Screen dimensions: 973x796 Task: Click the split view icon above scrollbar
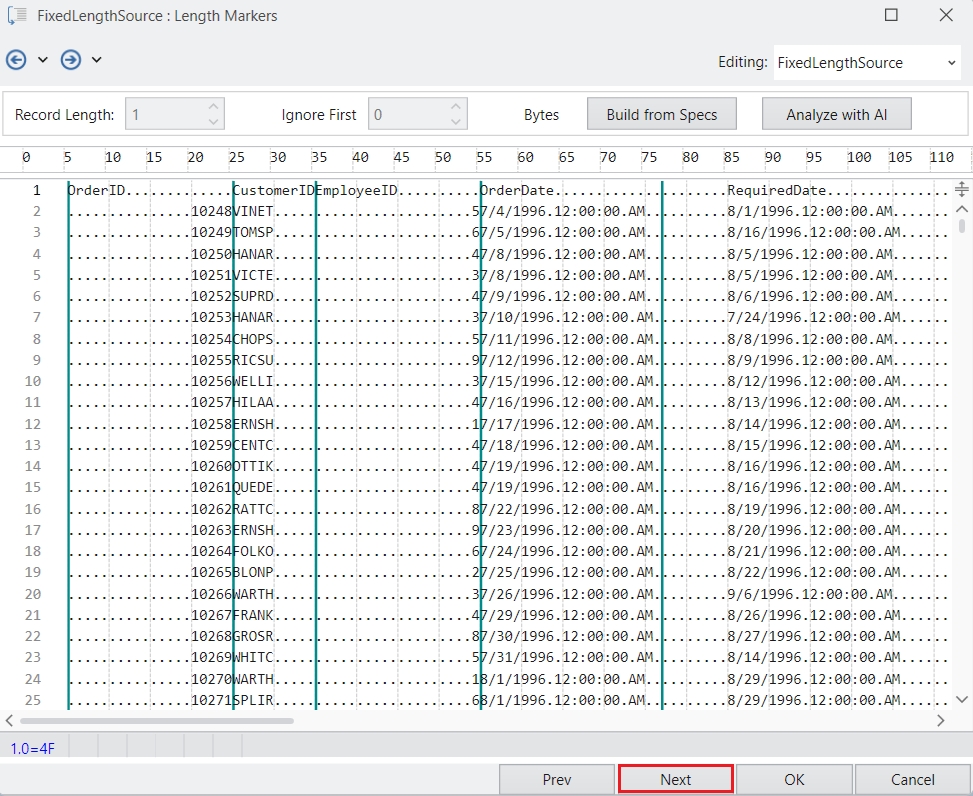[x=962, y=189]
